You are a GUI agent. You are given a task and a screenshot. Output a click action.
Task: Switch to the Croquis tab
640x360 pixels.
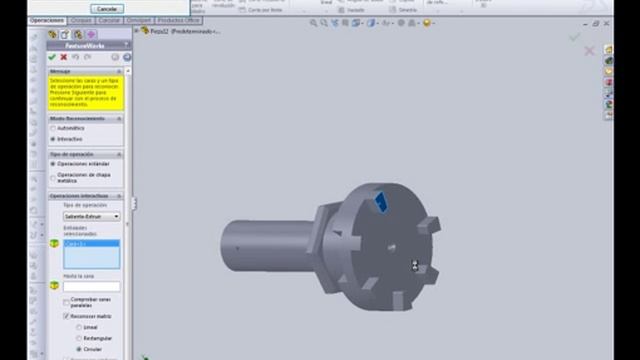(x=81, y=20)
